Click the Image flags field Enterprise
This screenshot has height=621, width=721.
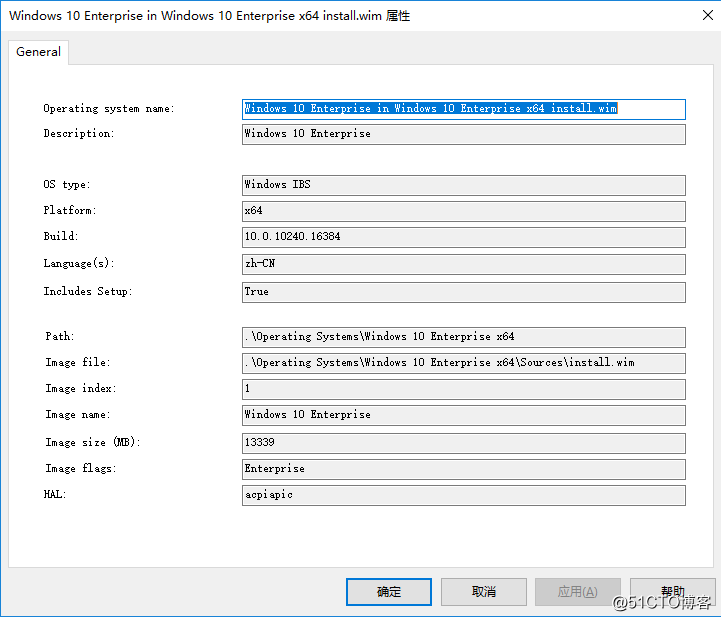[464, 469]
